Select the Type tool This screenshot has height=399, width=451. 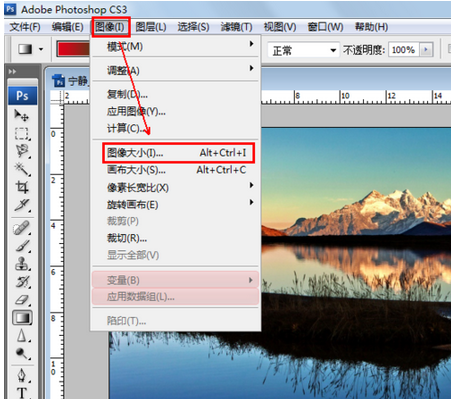(22, 393)
